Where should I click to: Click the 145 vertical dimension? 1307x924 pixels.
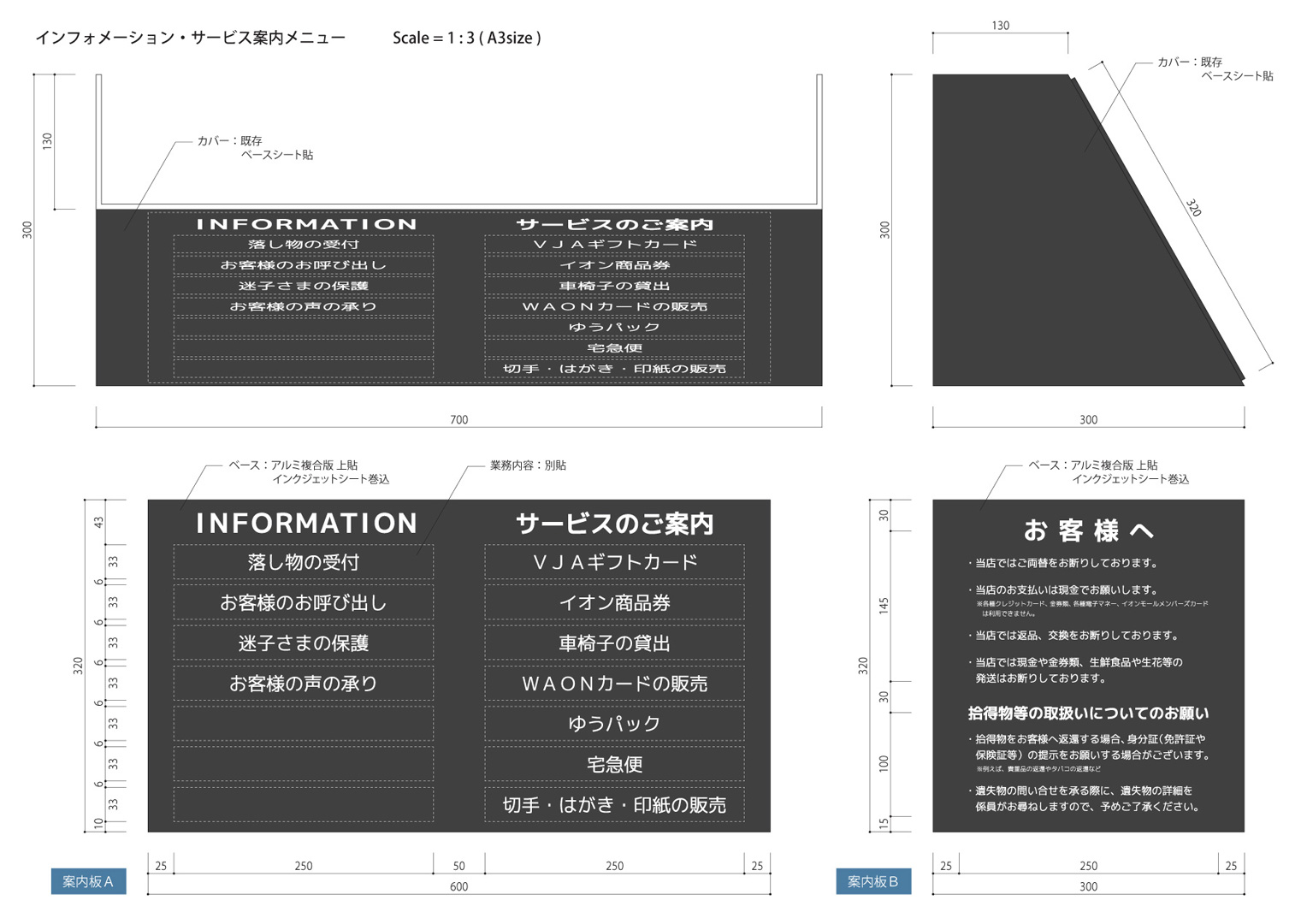(x=884, y=606)
